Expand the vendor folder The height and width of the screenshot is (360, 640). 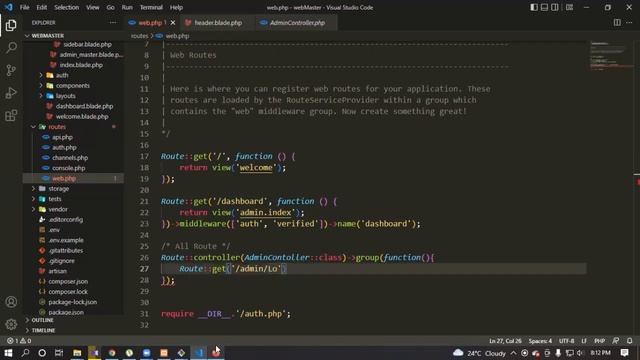click(x=58, y=209)
